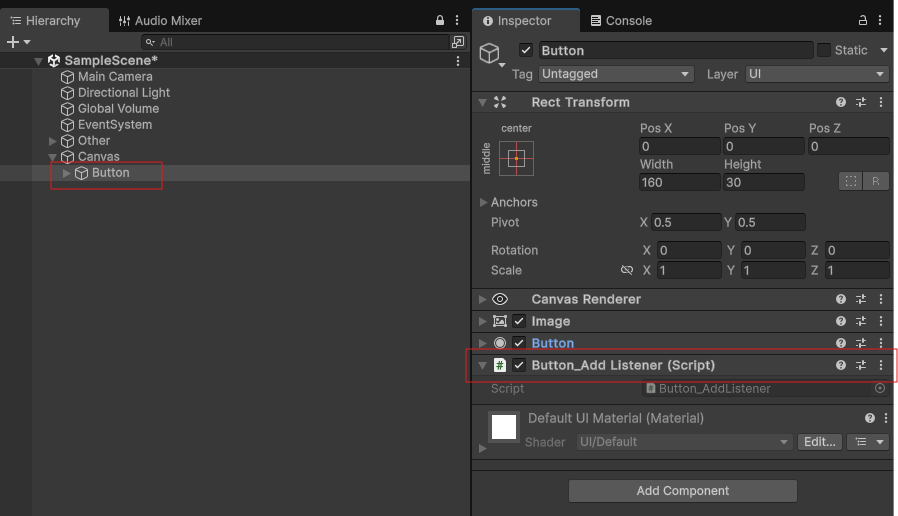The width and height of the screenshot is (898, 516).
Task: Open Button_Add Listener more options menu
Action: pos(881,365)
